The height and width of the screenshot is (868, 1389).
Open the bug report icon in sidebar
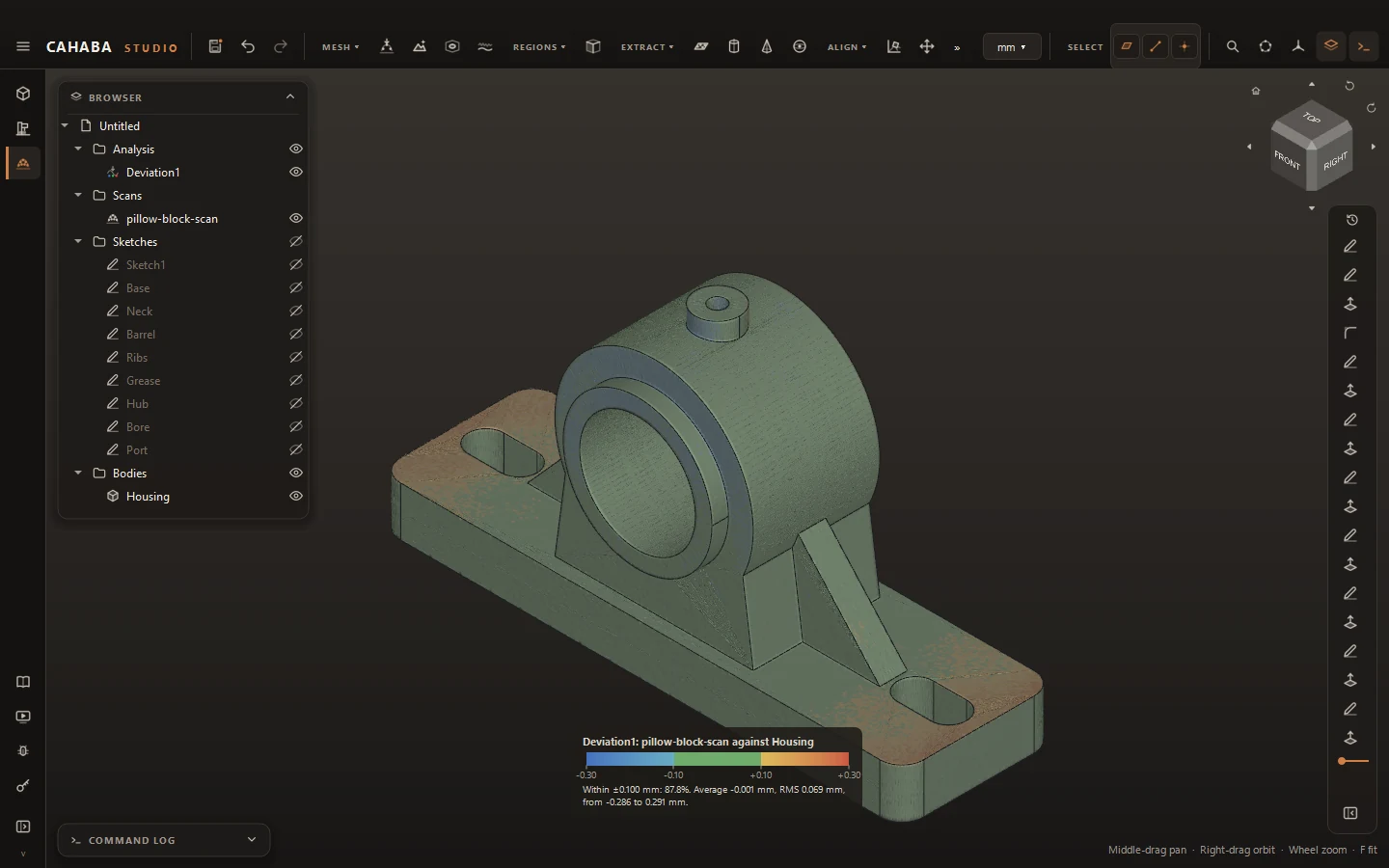(23, 751)
